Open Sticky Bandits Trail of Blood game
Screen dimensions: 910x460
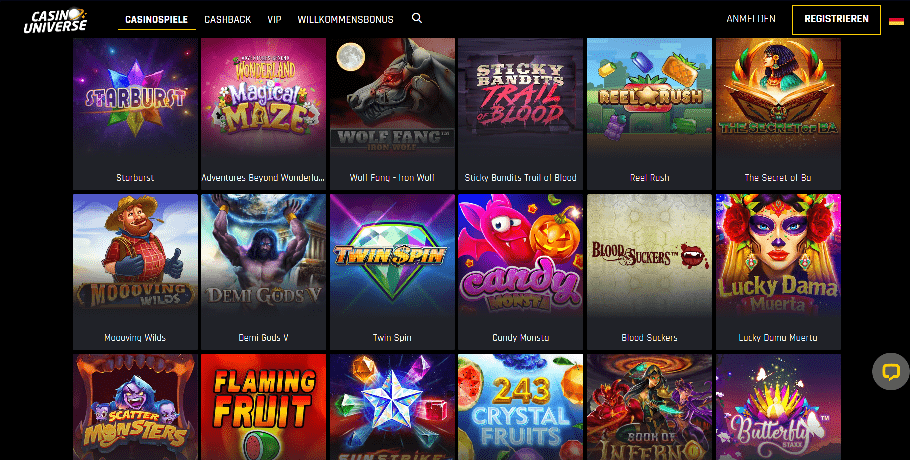click(521, 114)
